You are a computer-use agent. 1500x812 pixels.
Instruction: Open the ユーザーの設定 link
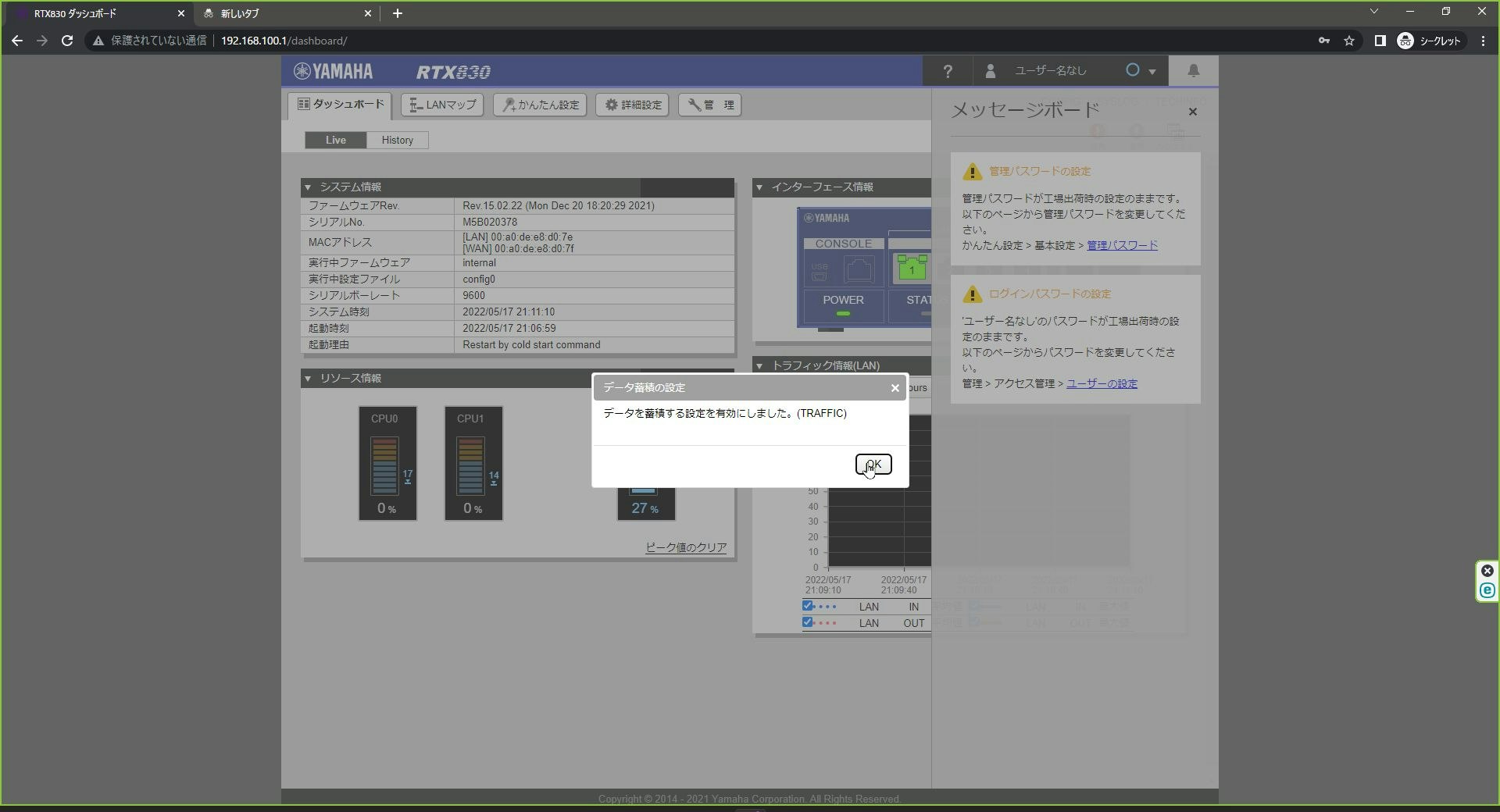pos(1102,383)
